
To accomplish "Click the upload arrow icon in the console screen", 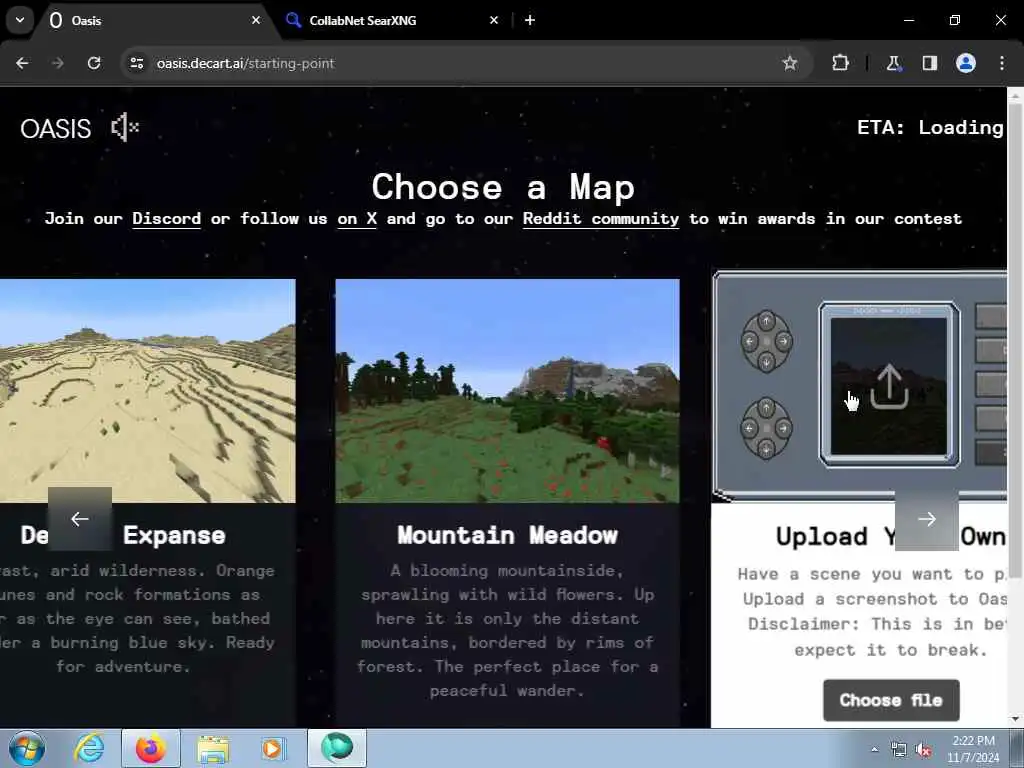I will click(889, 387).
